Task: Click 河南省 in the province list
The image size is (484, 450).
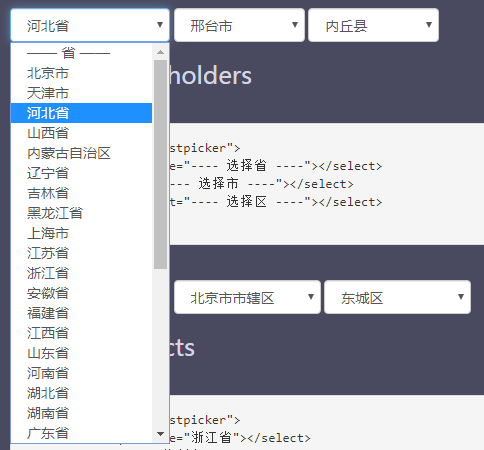Action: coord(81,373)
